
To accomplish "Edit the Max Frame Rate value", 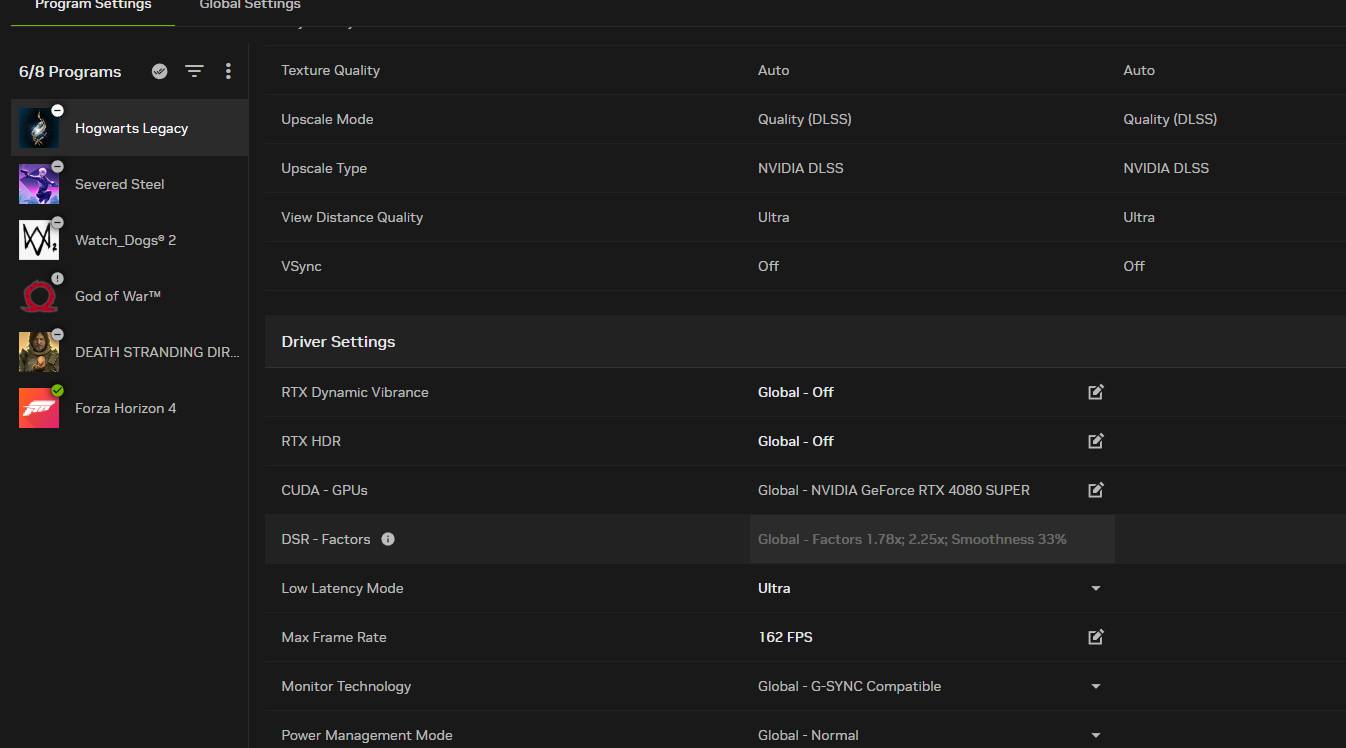I will click(x=1096, y=637).
